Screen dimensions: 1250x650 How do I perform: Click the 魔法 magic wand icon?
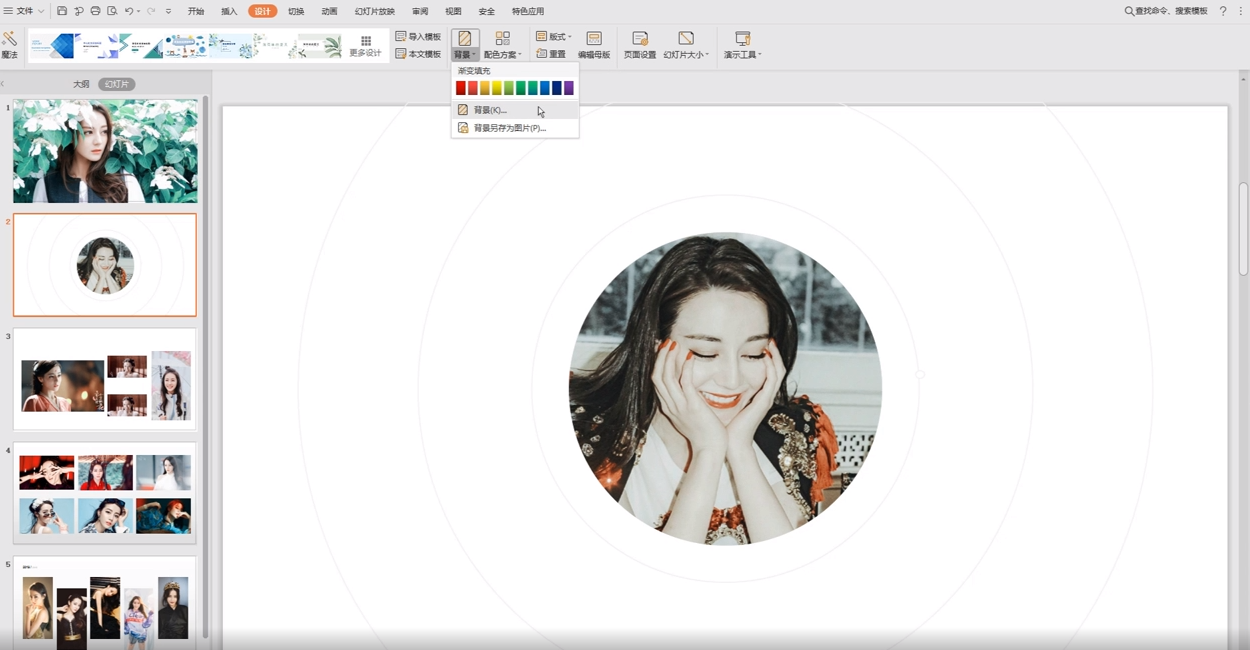click(x=10, y=45)
